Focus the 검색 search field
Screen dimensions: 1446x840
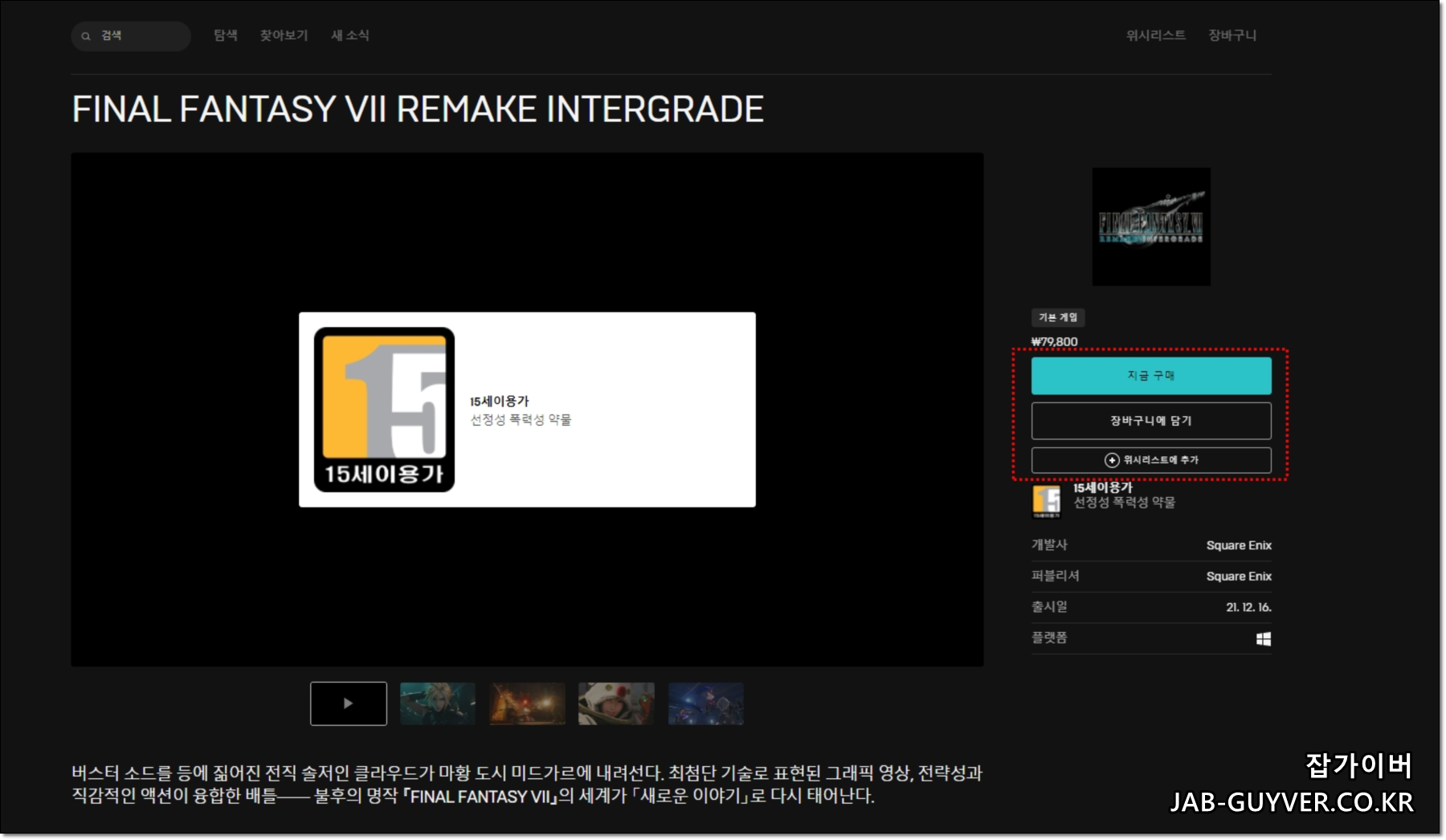tap(131, 36)
